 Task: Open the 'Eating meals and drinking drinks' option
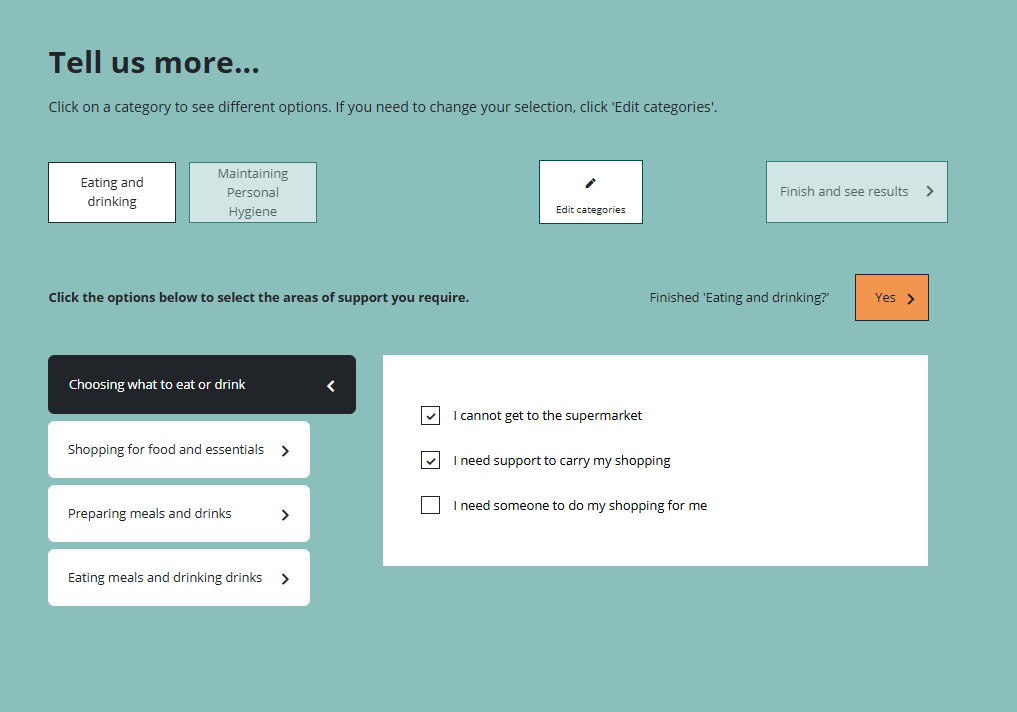pos(165,578)
